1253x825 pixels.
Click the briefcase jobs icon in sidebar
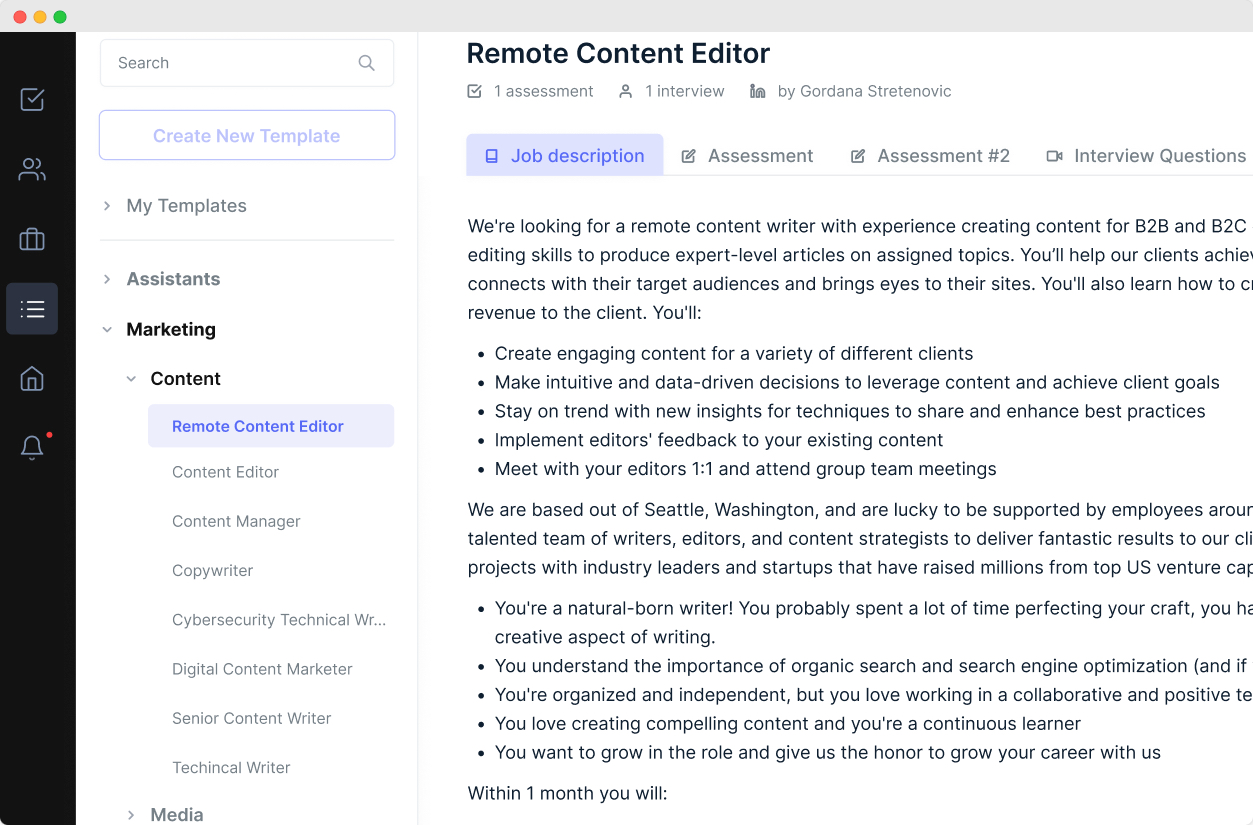point(32,239)
